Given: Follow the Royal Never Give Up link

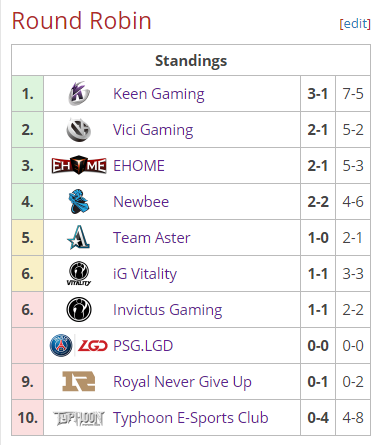Looking at the screenshot, I should [182, 382].
